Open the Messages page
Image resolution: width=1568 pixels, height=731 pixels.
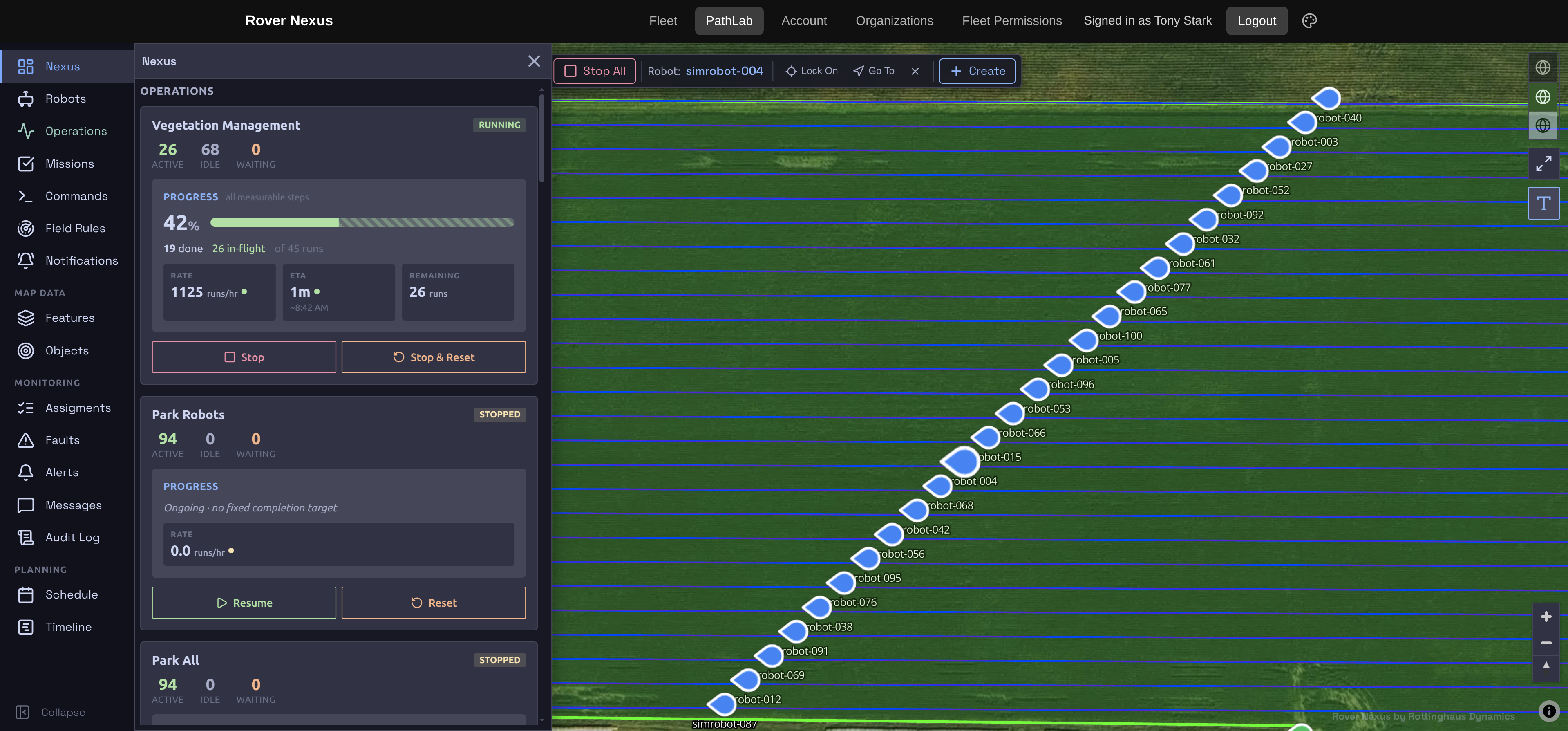coord(67,505)
